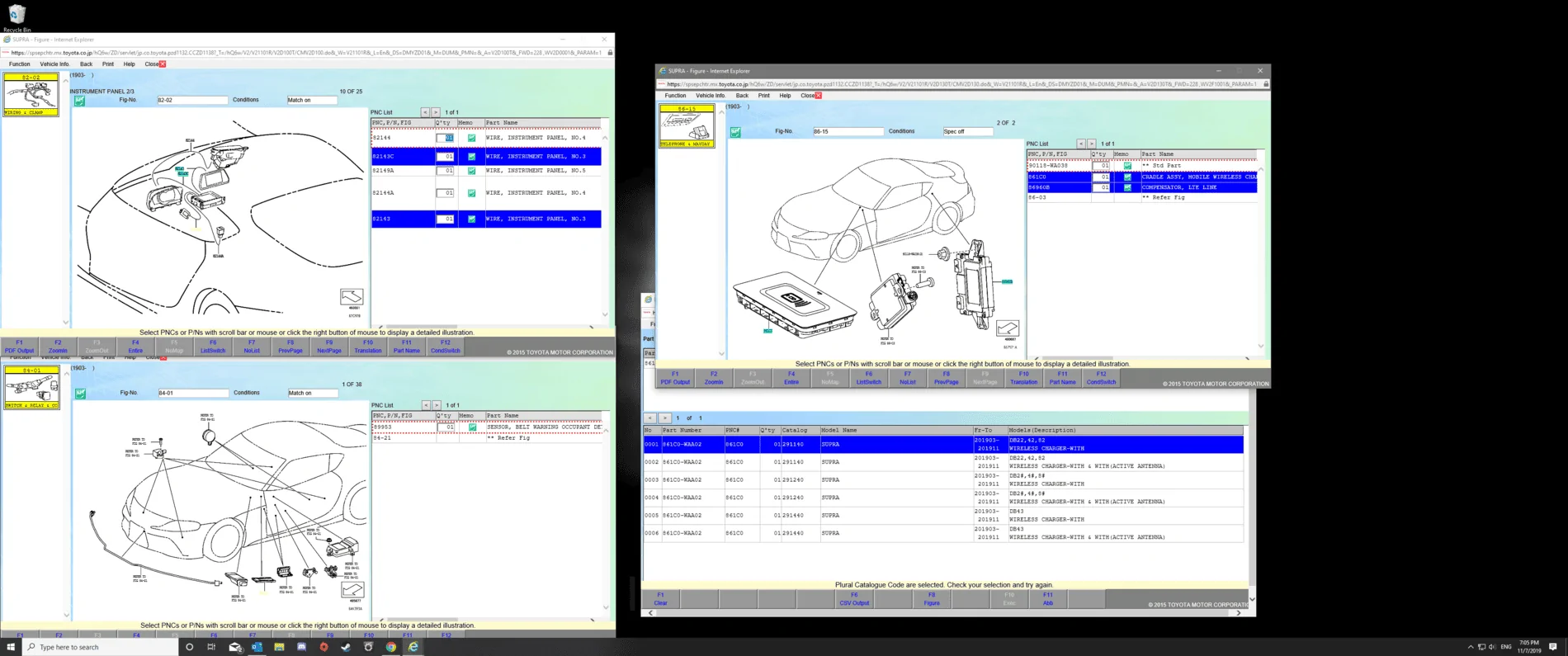Click red X Close icon in 86-15 window

(818, 96)
